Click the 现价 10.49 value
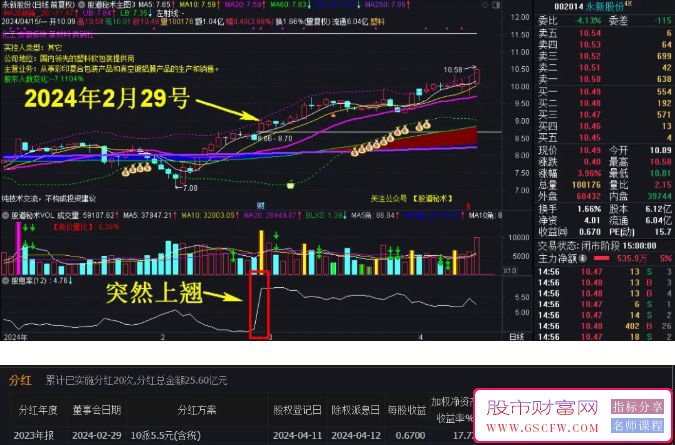This screenshot has width=675, height=445. point(590,150)
